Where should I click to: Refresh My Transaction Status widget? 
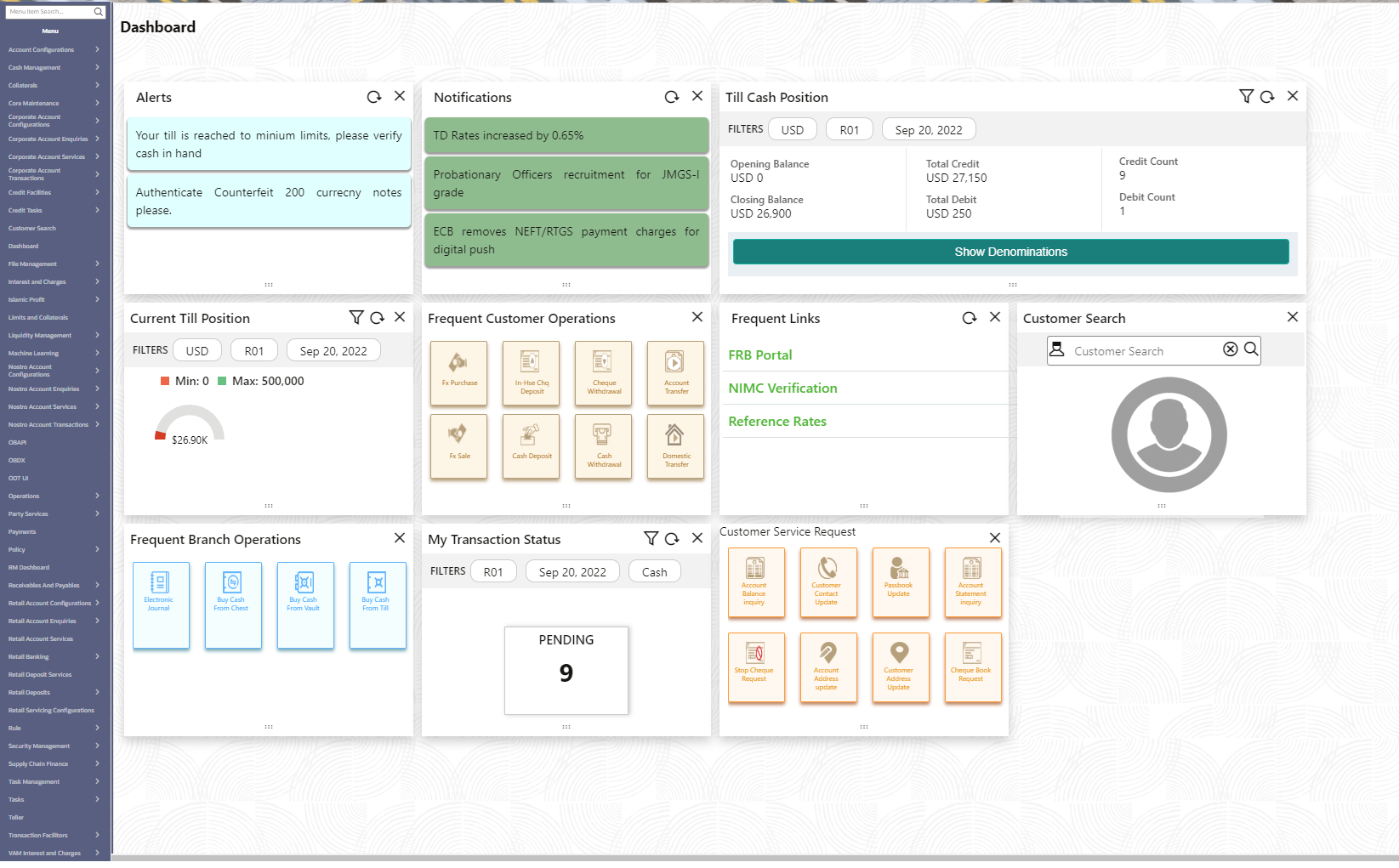(x=672, y=539)
